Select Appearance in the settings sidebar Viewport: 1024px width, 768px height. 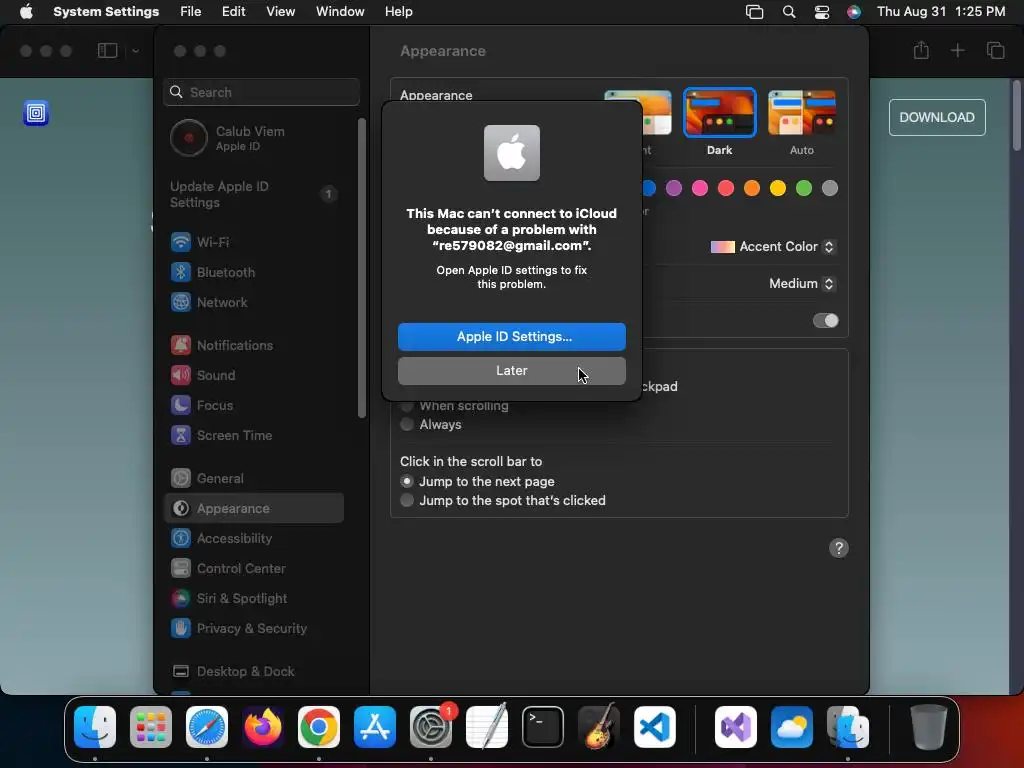coord(253,509)
